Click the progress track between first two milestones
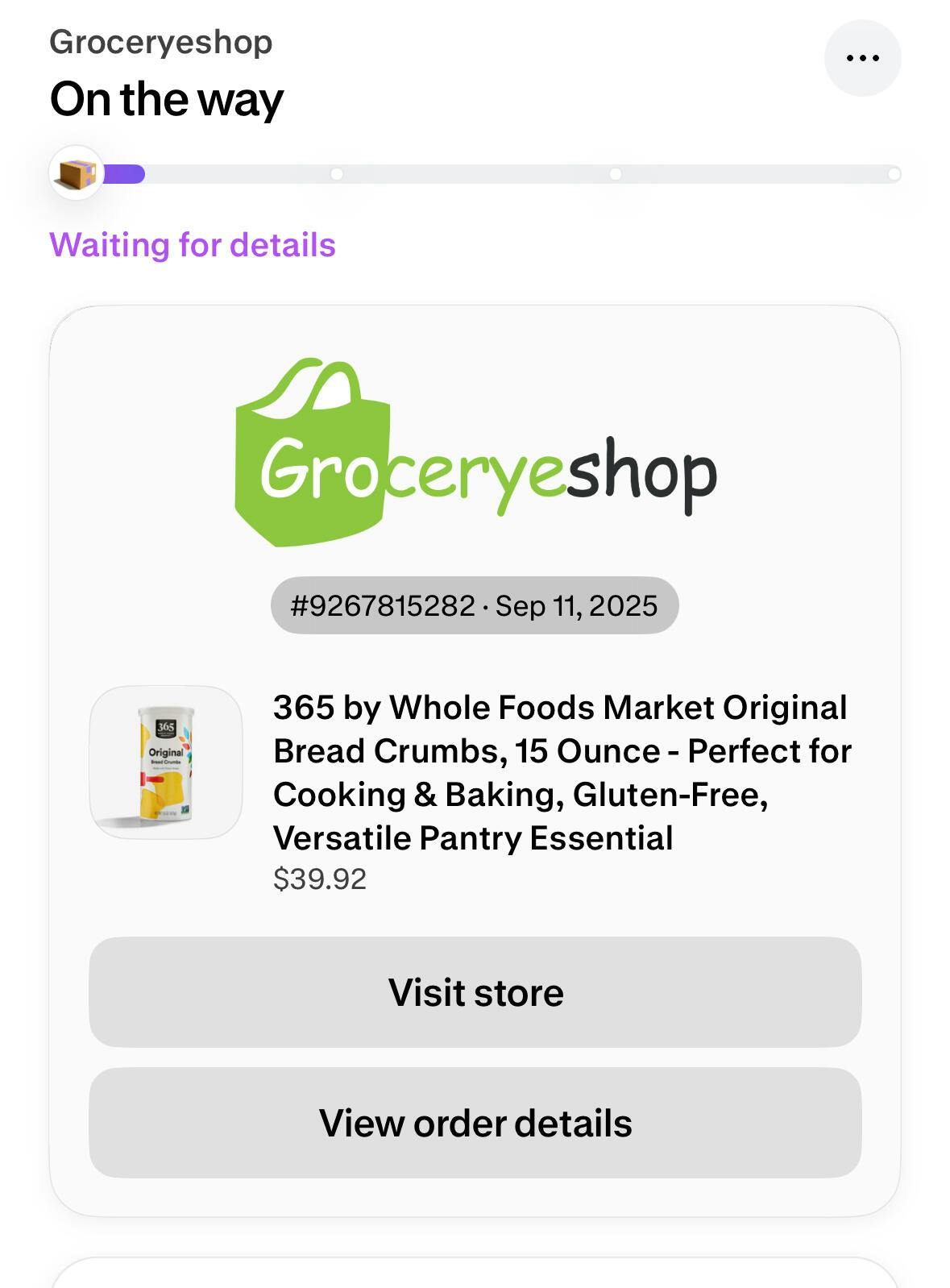 click(240, 174)
